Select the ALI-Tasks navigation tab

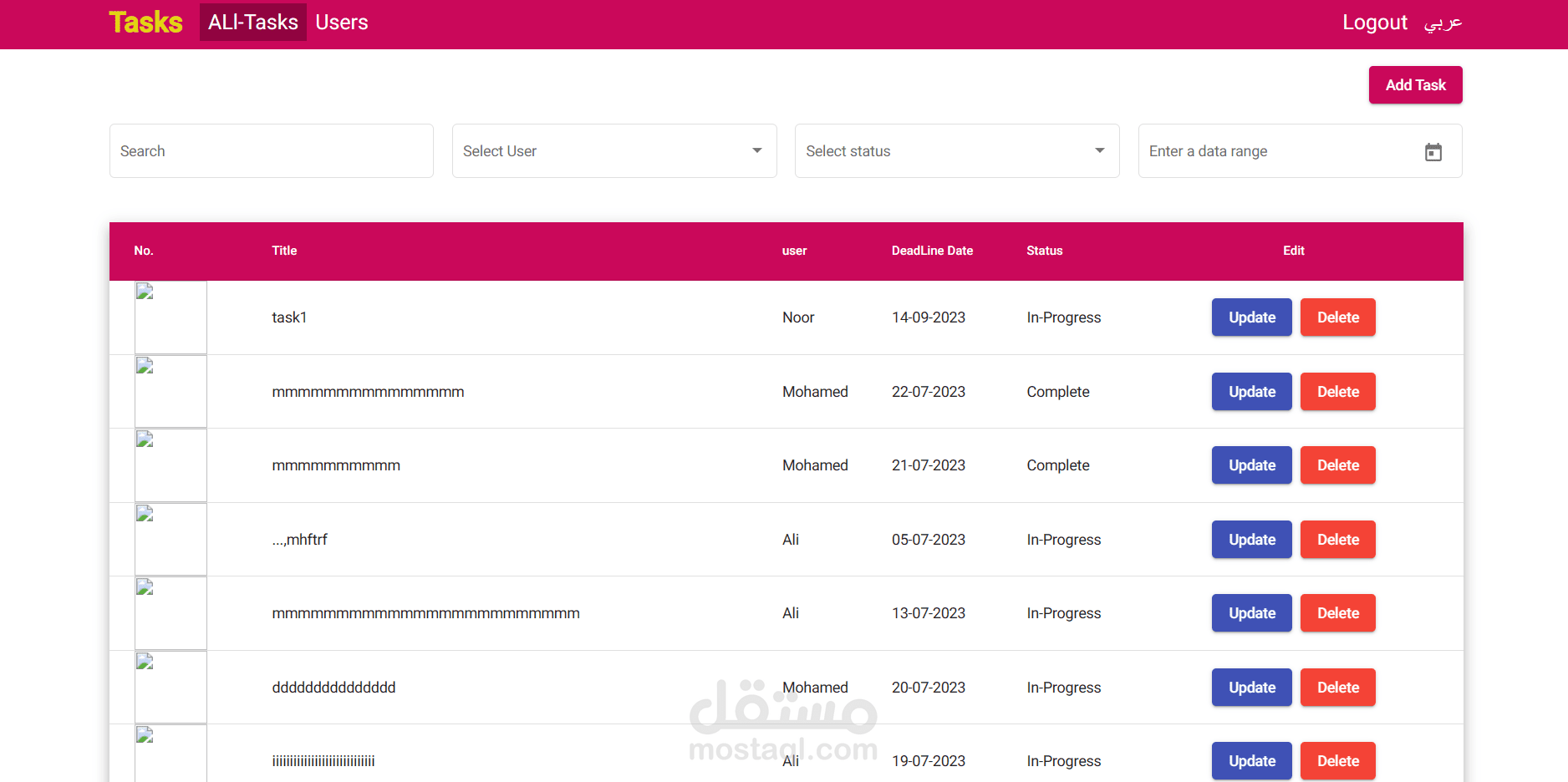click(253, 23)
